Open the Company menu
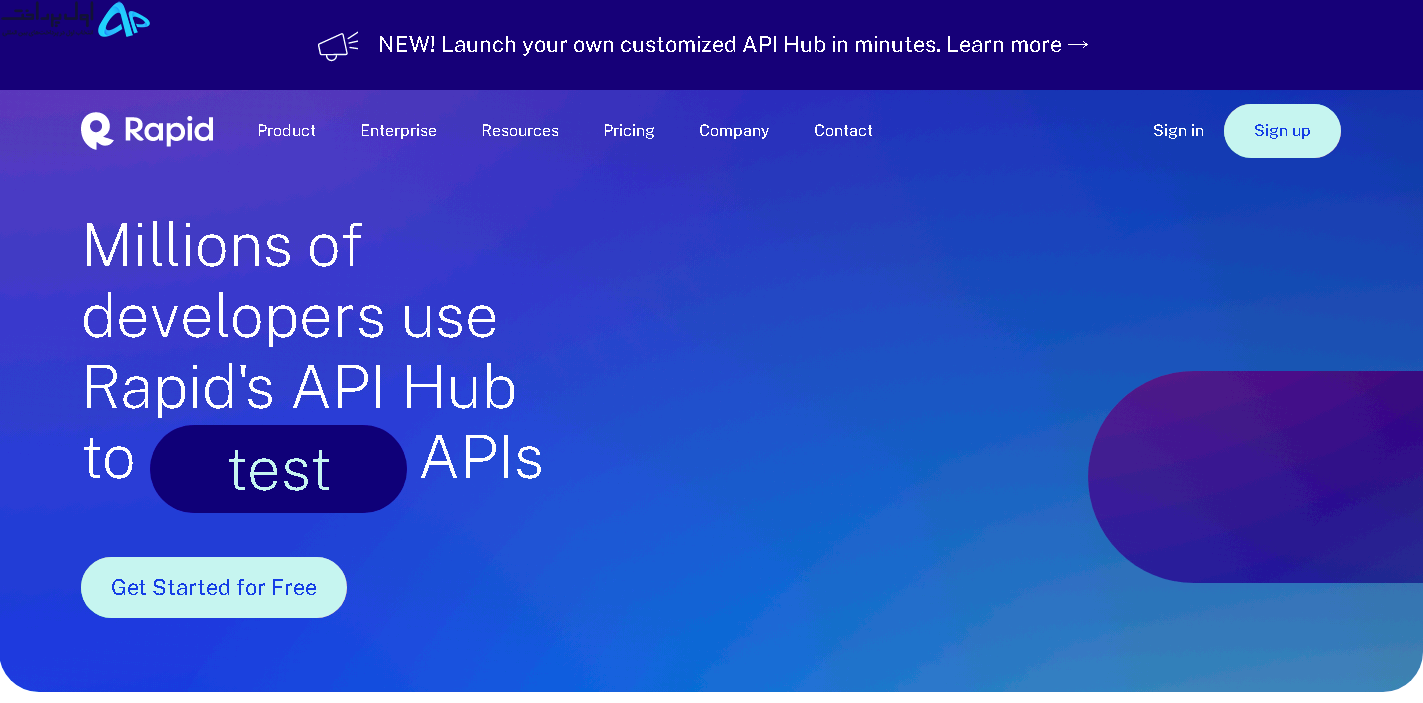Screen dimensions: 1423x703 [x=734, y=131]
